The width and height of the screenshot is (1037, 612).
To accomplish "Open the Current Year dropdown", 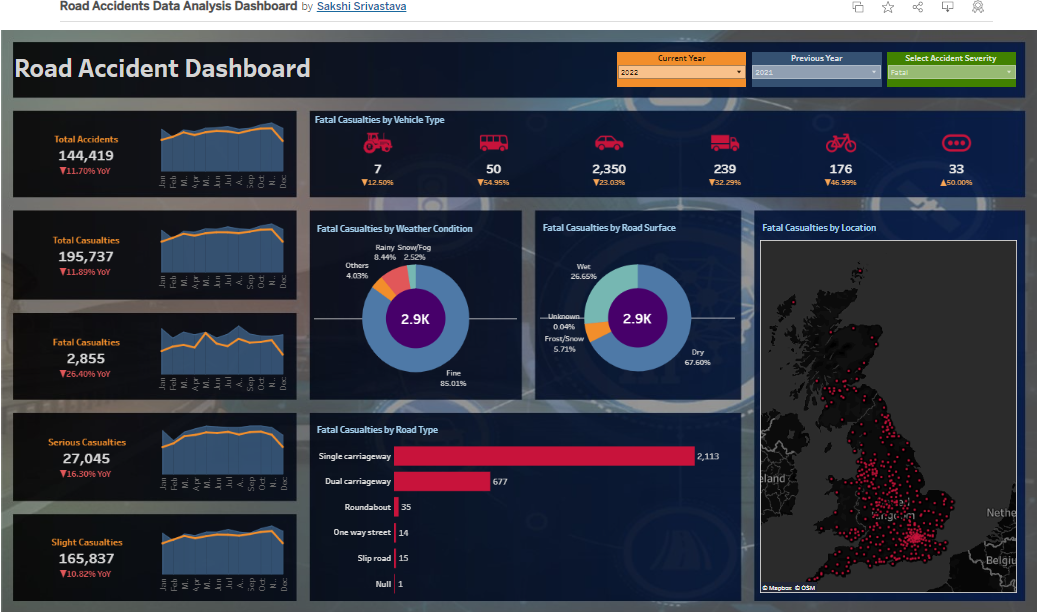I will click(x=681, y=72).
